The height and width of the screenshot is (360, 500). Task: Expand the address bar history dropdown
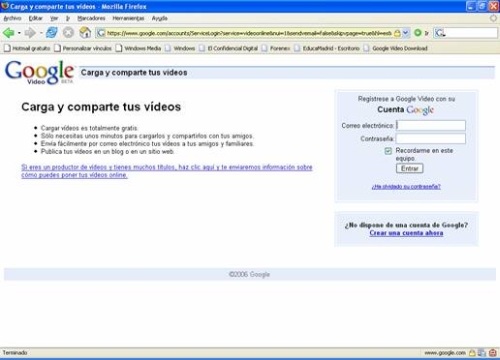406,33
